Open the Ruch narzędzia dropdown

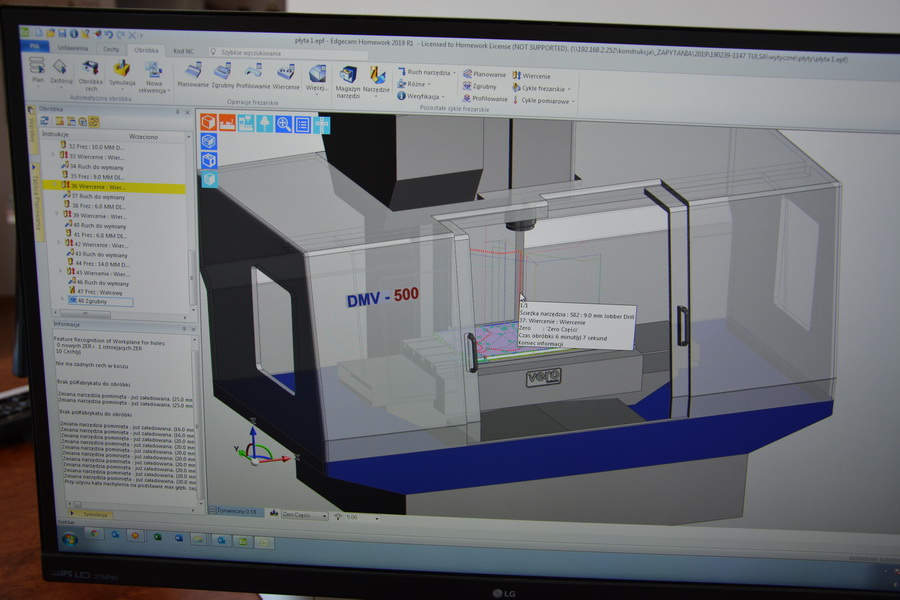click(426, 72)
